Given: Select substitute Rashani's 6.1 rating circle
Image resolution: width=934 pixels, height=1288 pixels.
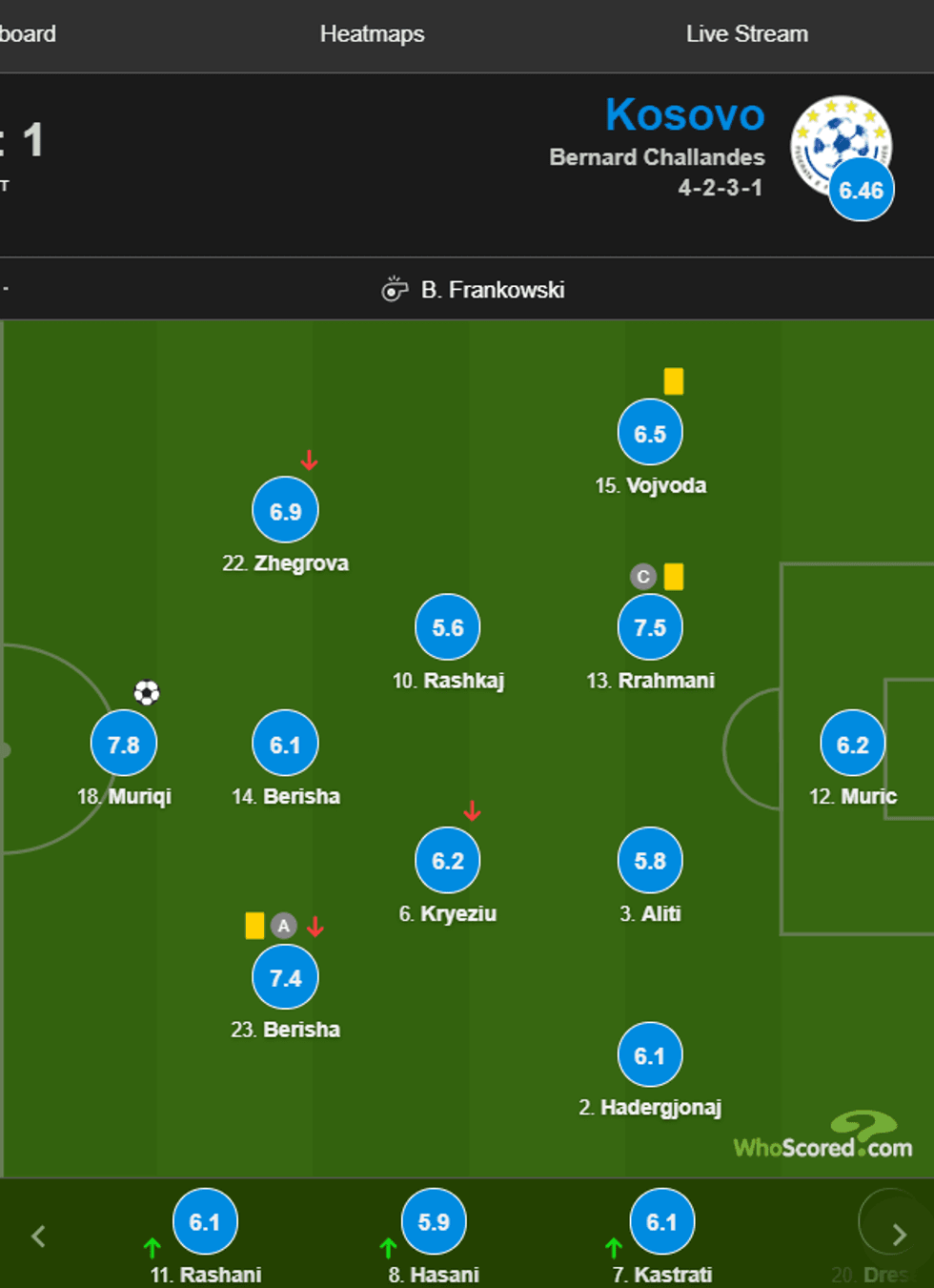Looking at the screenshot, I should 205,1221.
